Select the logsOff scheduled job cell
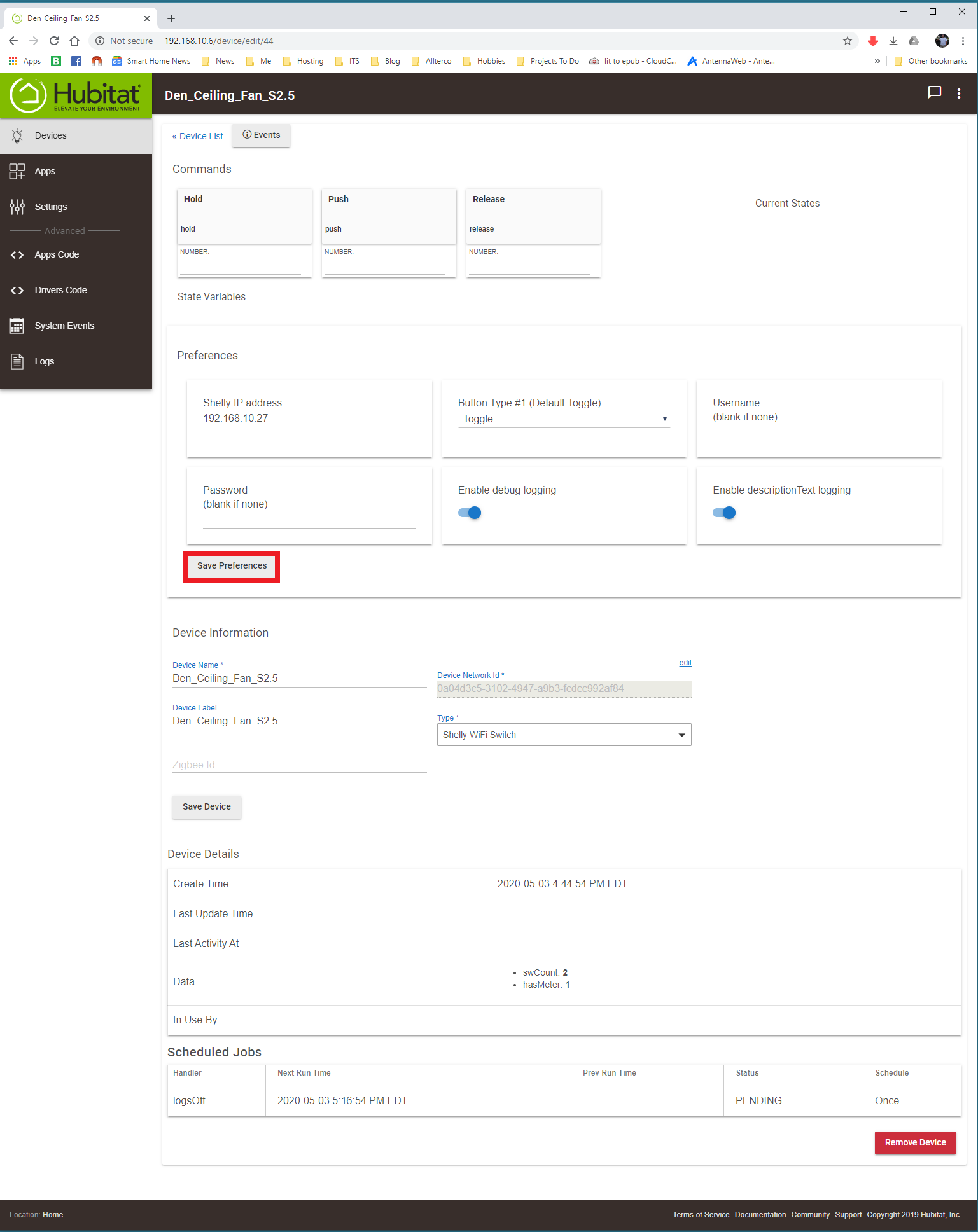Viewport: 978px width, 1232px height. 216,1101
